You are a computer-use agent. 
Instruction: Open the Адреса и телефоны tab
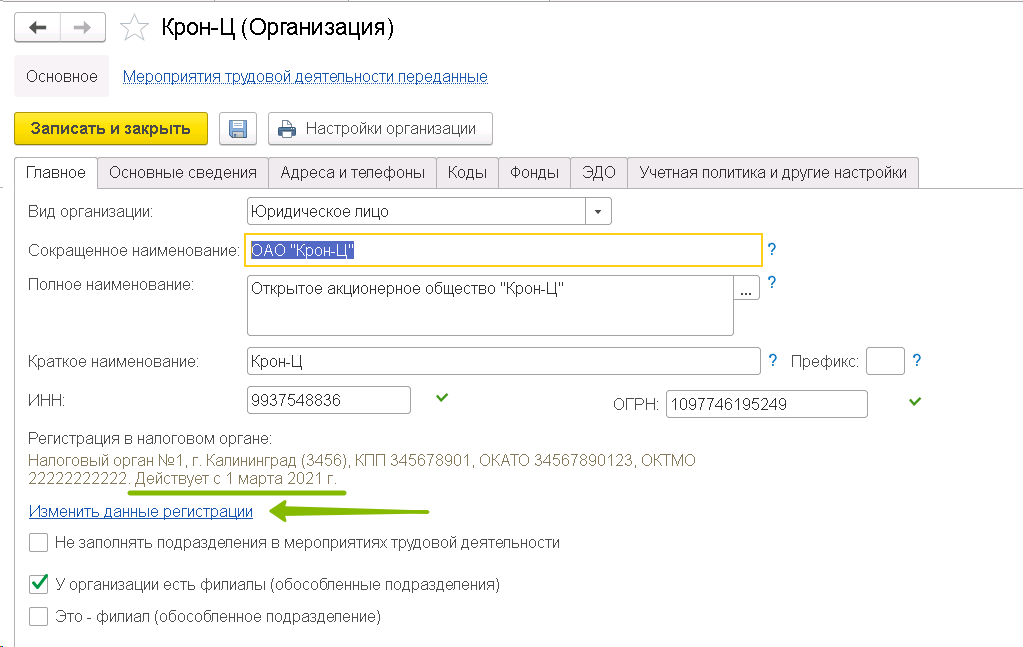(x=352, y=172)
